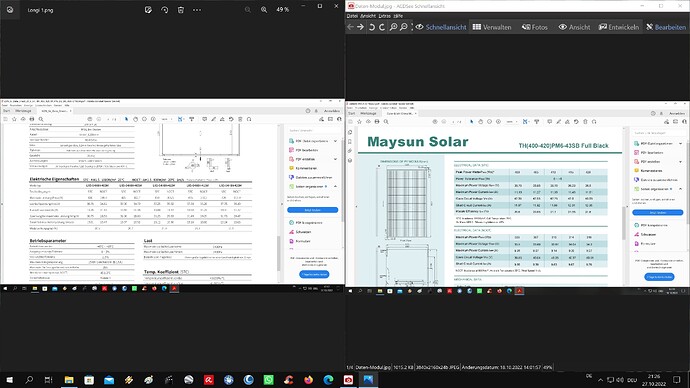Open Windows taskbar search

(29, 379)
